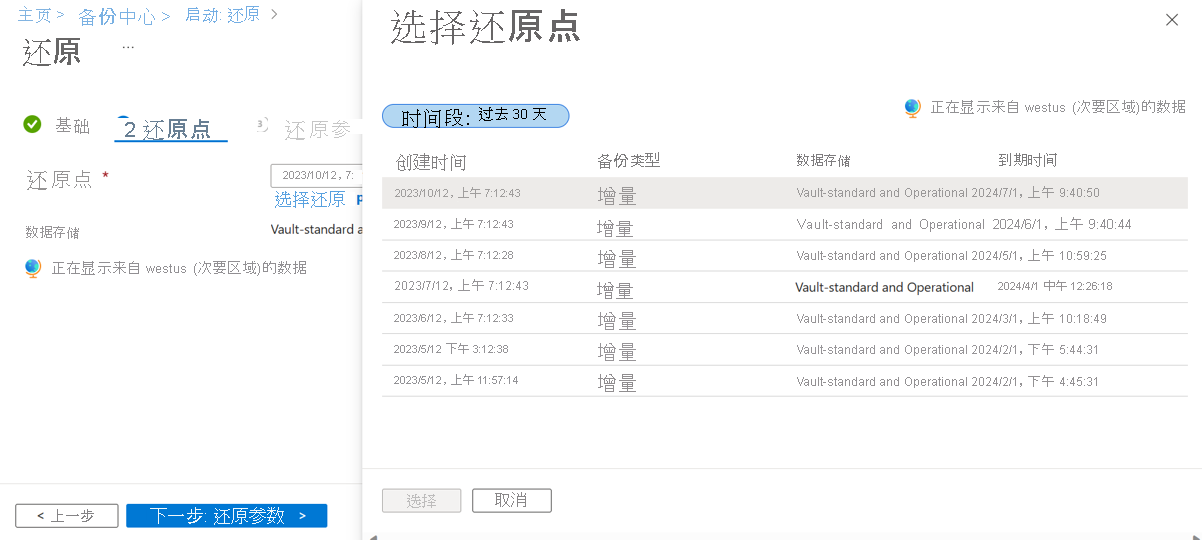The image size is (1202, 540).
Task: Click the disabled 选择 button
Action: (422, 500)
